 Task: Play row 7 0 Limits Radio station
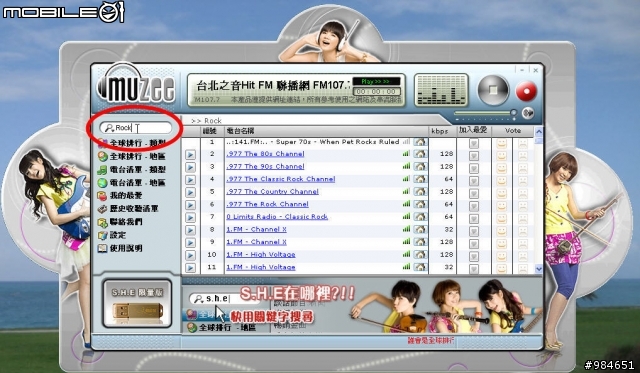pos(190,218)
